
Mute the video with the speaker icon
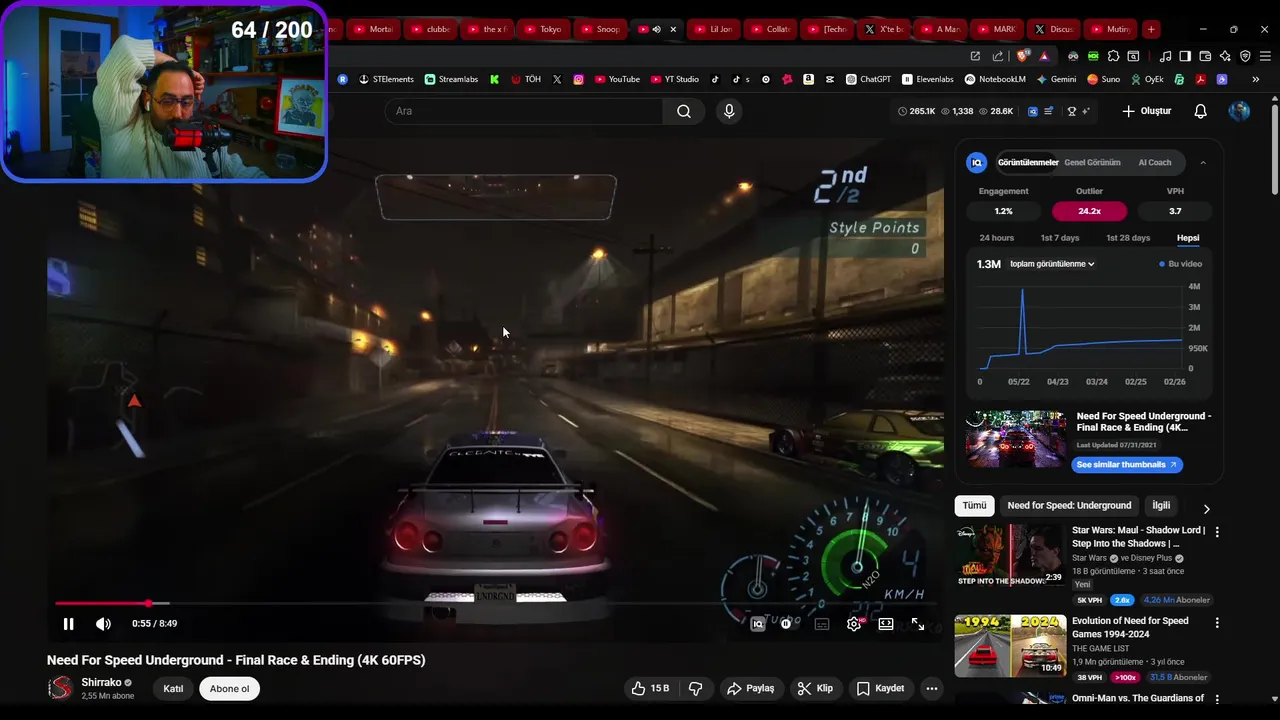[103, 624]
